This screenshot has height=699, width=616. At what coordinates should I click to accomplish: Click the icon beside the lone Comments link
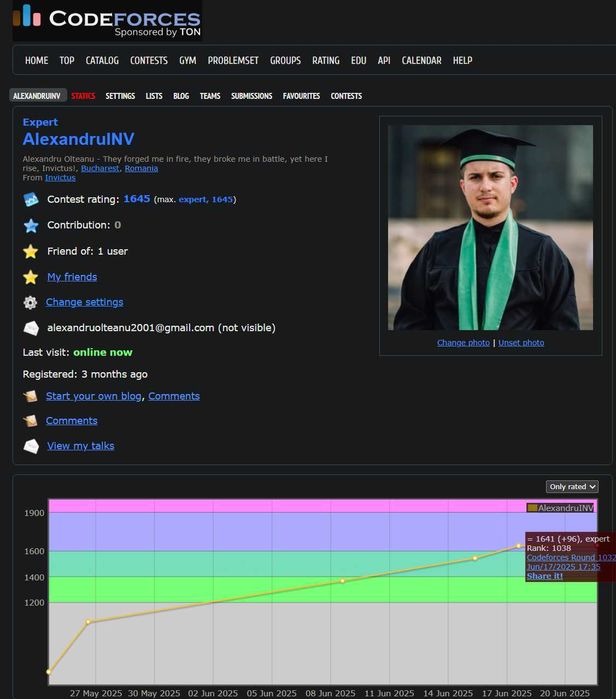point(30,421)
